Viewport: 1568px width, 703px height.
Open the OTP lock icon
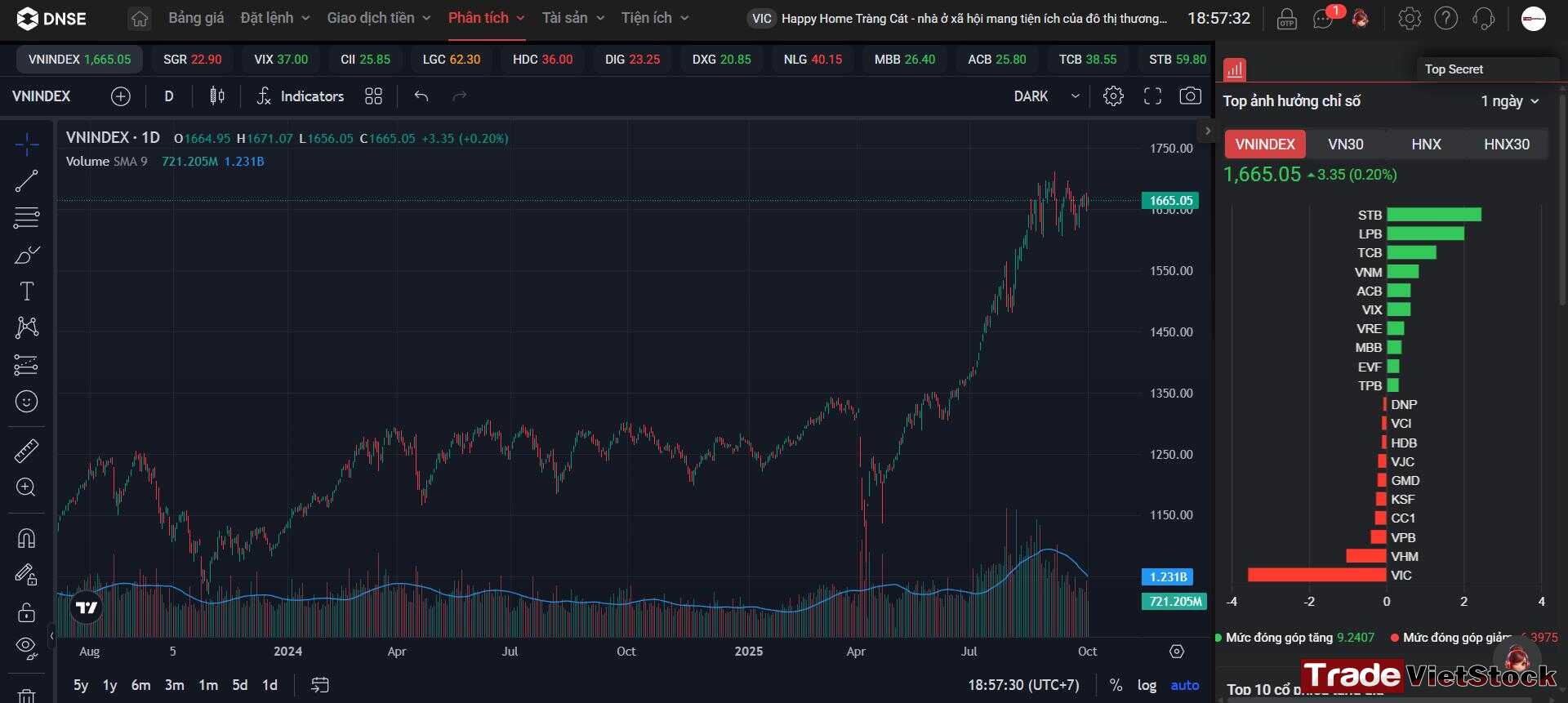1287,19
